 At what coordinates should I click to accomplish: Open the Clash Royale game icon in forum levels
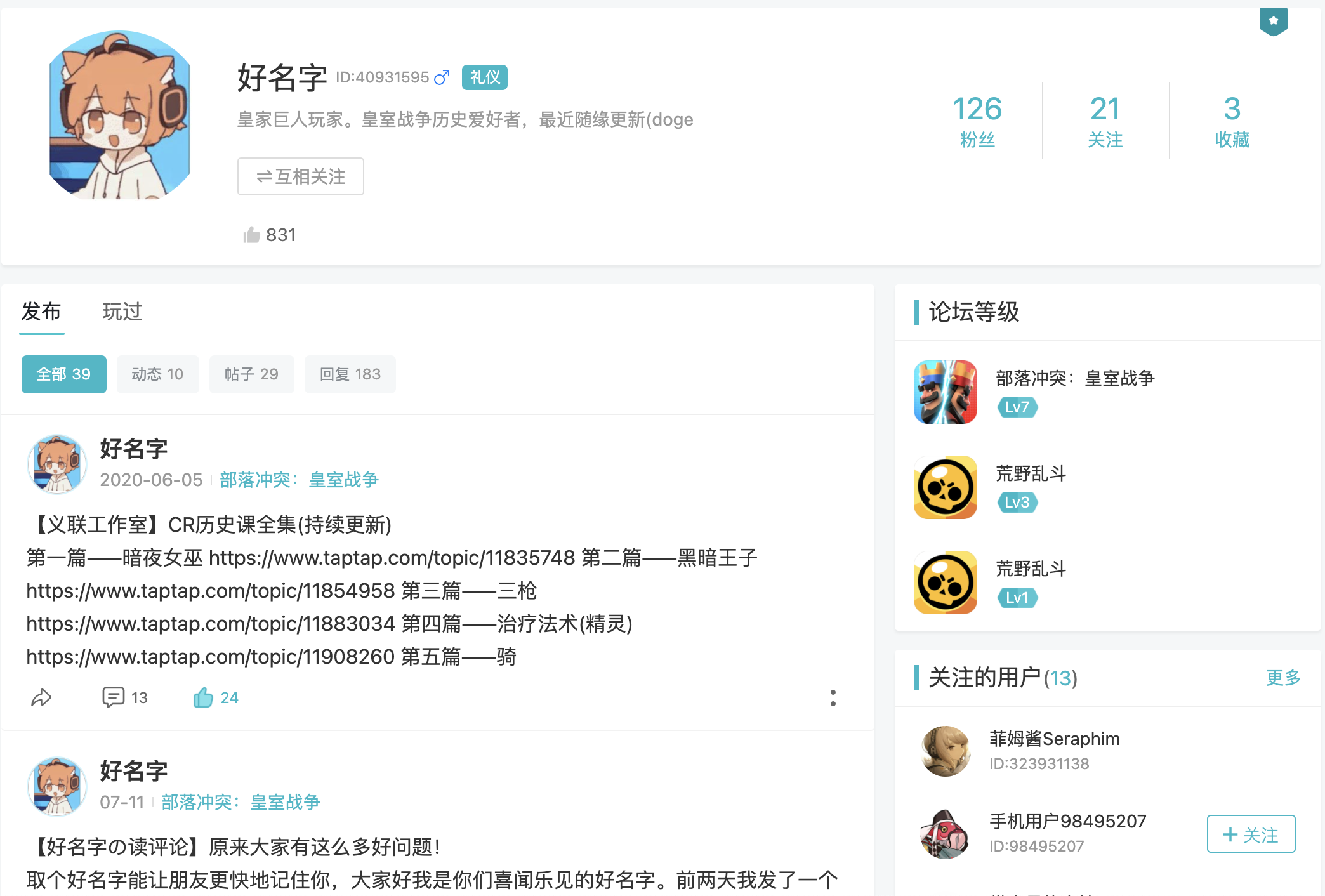[x=945, y=392]
